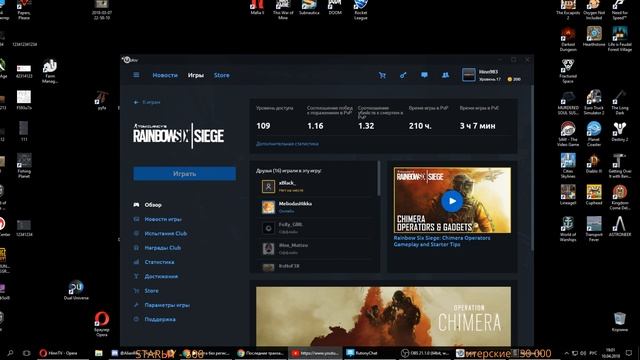Open Rainbow Six Siege Chimera Operators link
Viewport: 640px width, 360px height.
442,241
